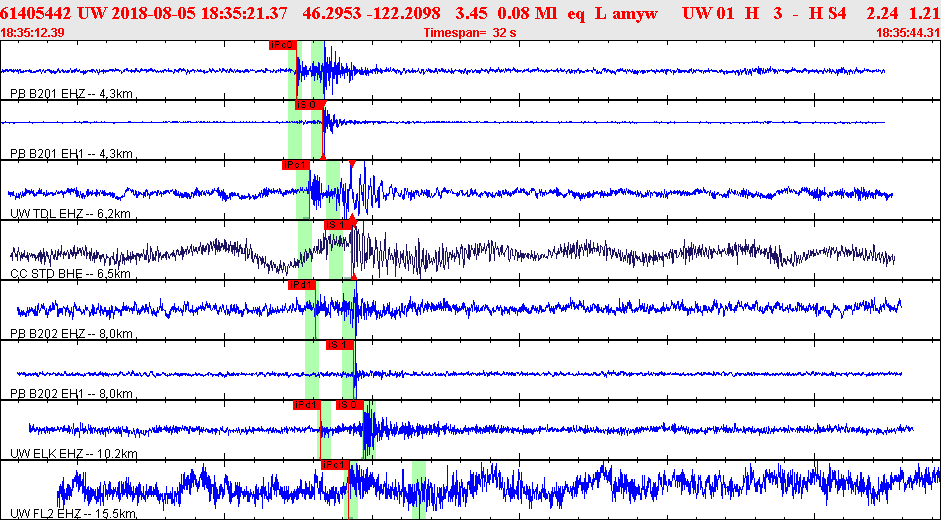Viewport: 941px width, 520px height.
Task: Click the red downward triangle on TDL EHZ trace
Action: tap(352, 163)
